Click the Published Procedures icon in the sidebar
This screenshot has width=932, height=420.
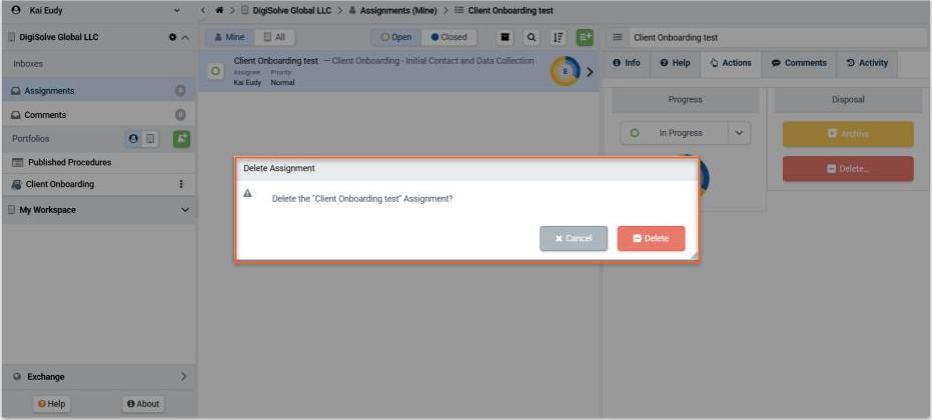[x=18, y=162]
